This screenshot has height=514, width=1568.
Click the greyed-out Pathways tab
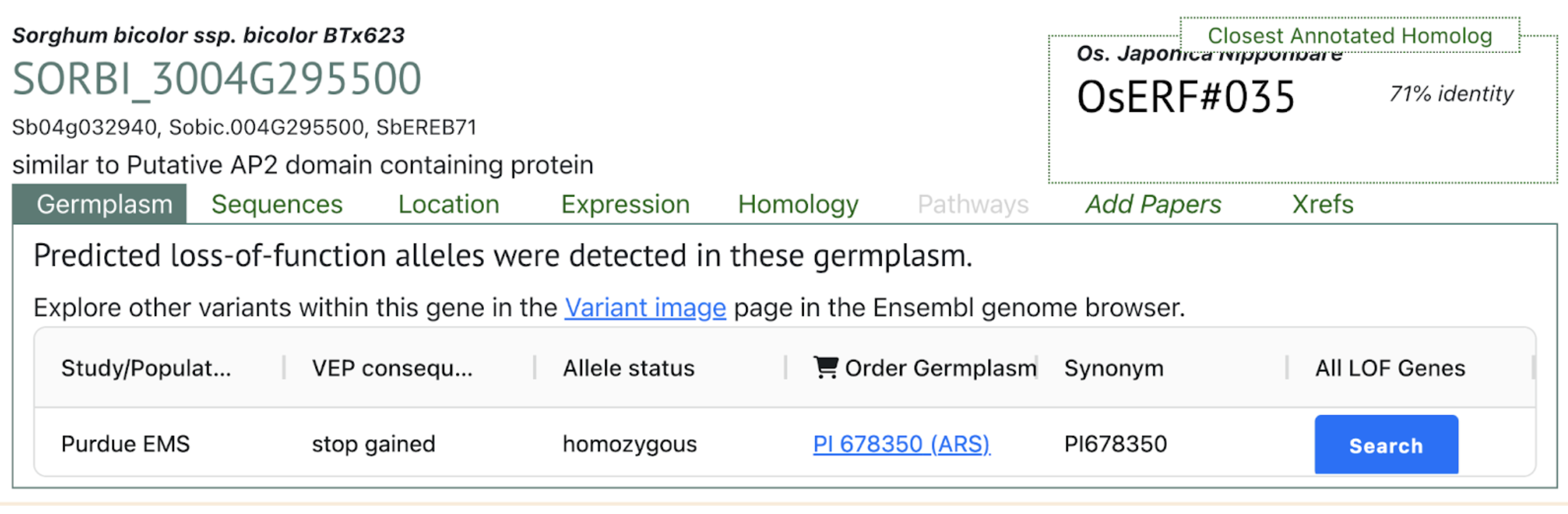click(973, 204)
